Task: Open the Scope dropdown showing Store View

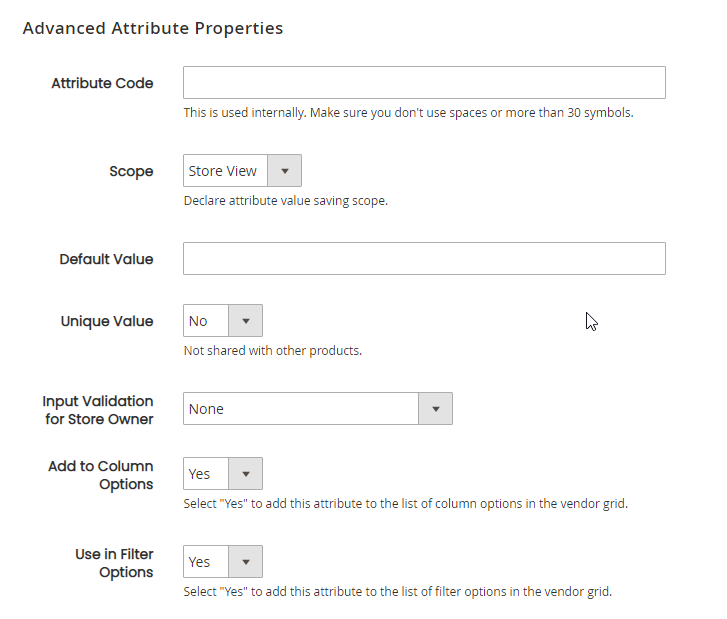Action: 242,171
